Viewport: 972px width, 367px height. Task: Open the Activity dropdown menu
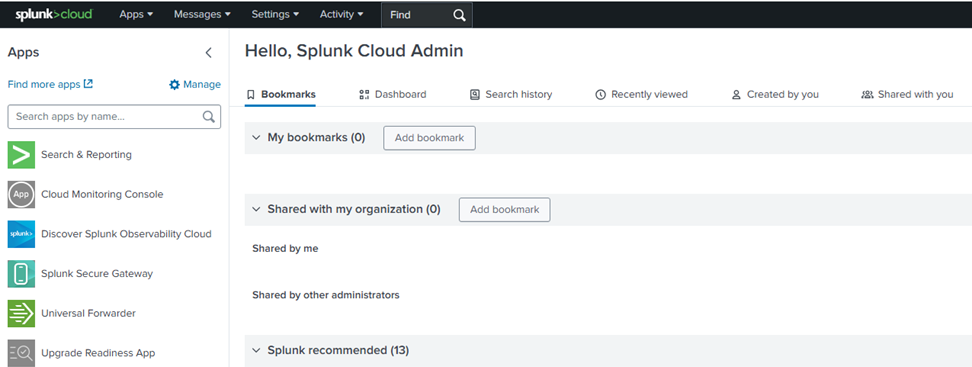342,14
